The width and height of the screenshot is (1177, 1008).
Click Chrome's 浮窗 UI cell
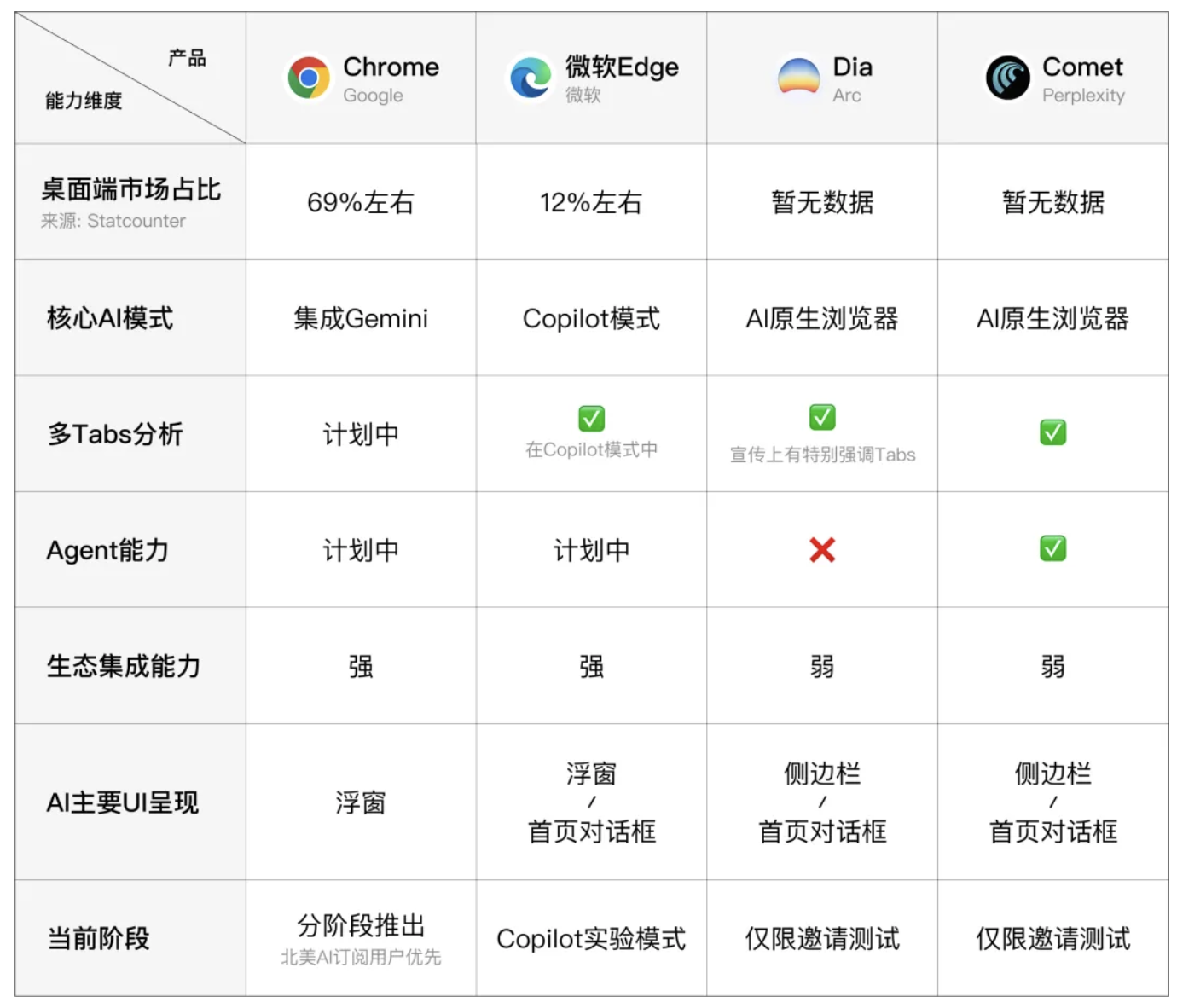pyautogui.click(x=361, y=802)
